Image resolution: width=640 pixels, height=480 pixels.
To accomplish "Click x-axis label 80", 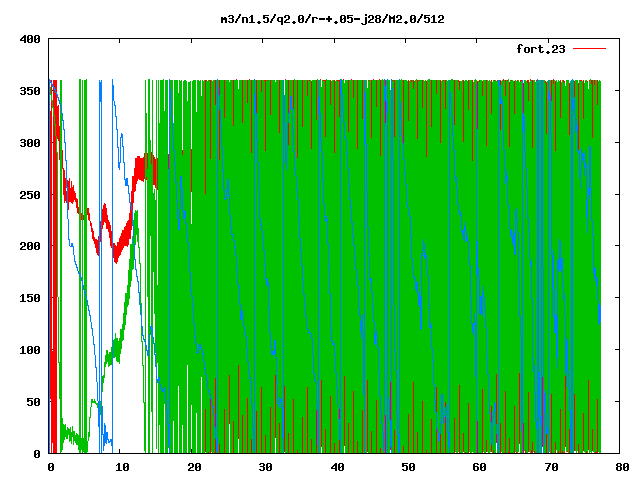I will [622, 467].
